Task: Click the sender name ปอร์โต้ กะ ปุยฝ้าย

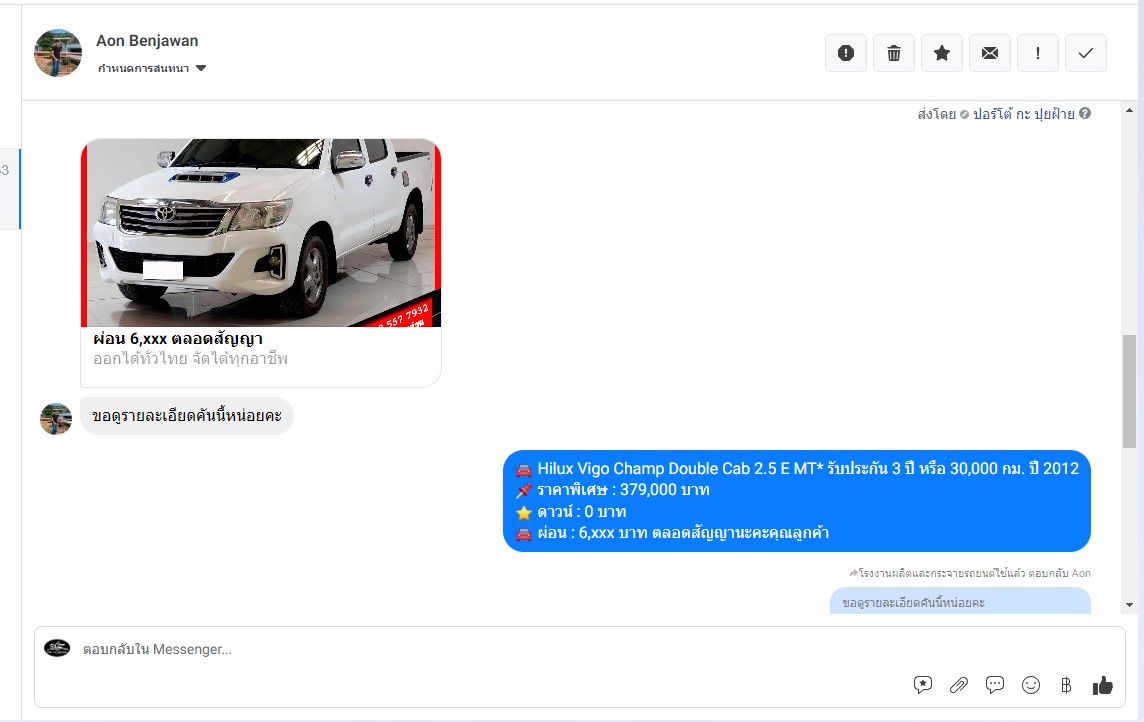Action: point(1024,114)
